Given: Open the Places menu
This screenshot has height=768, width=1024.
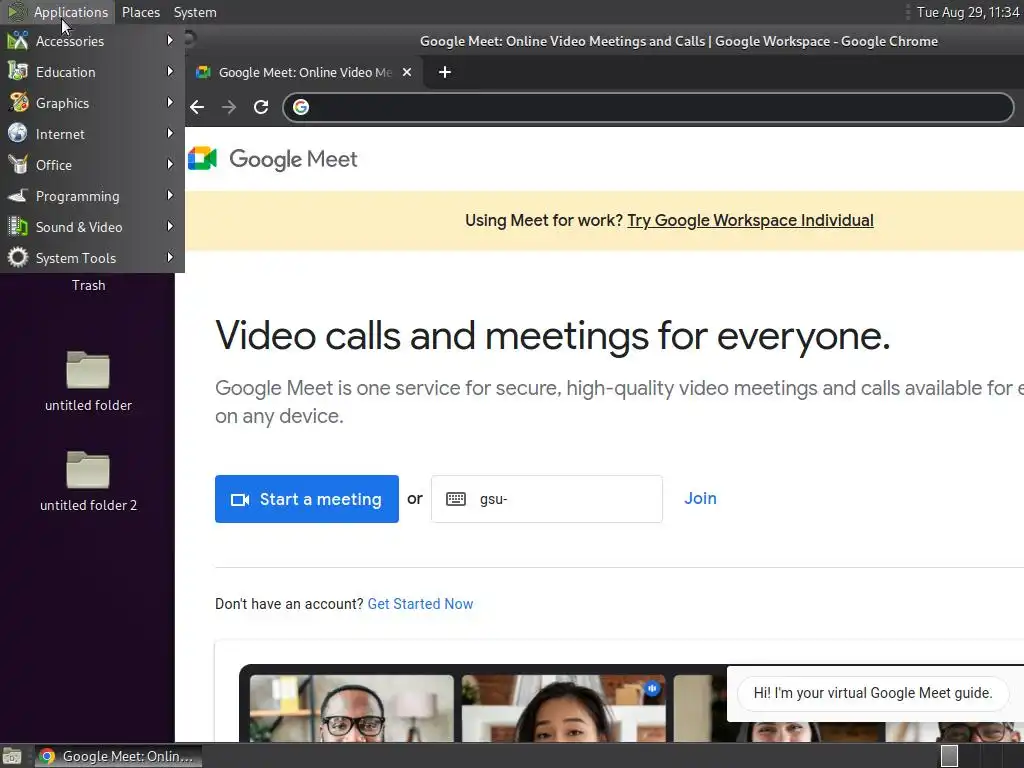Looking at the screenshot, I should coord(140,12).
